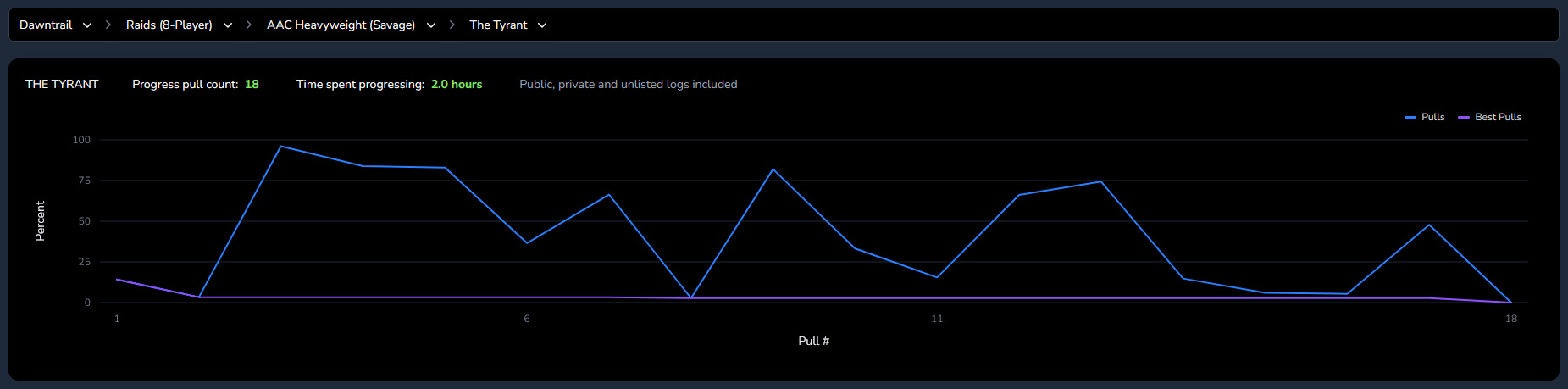
Task: Click the Pull # axis title
Action: pyautogui.click(x=814, y=341)
